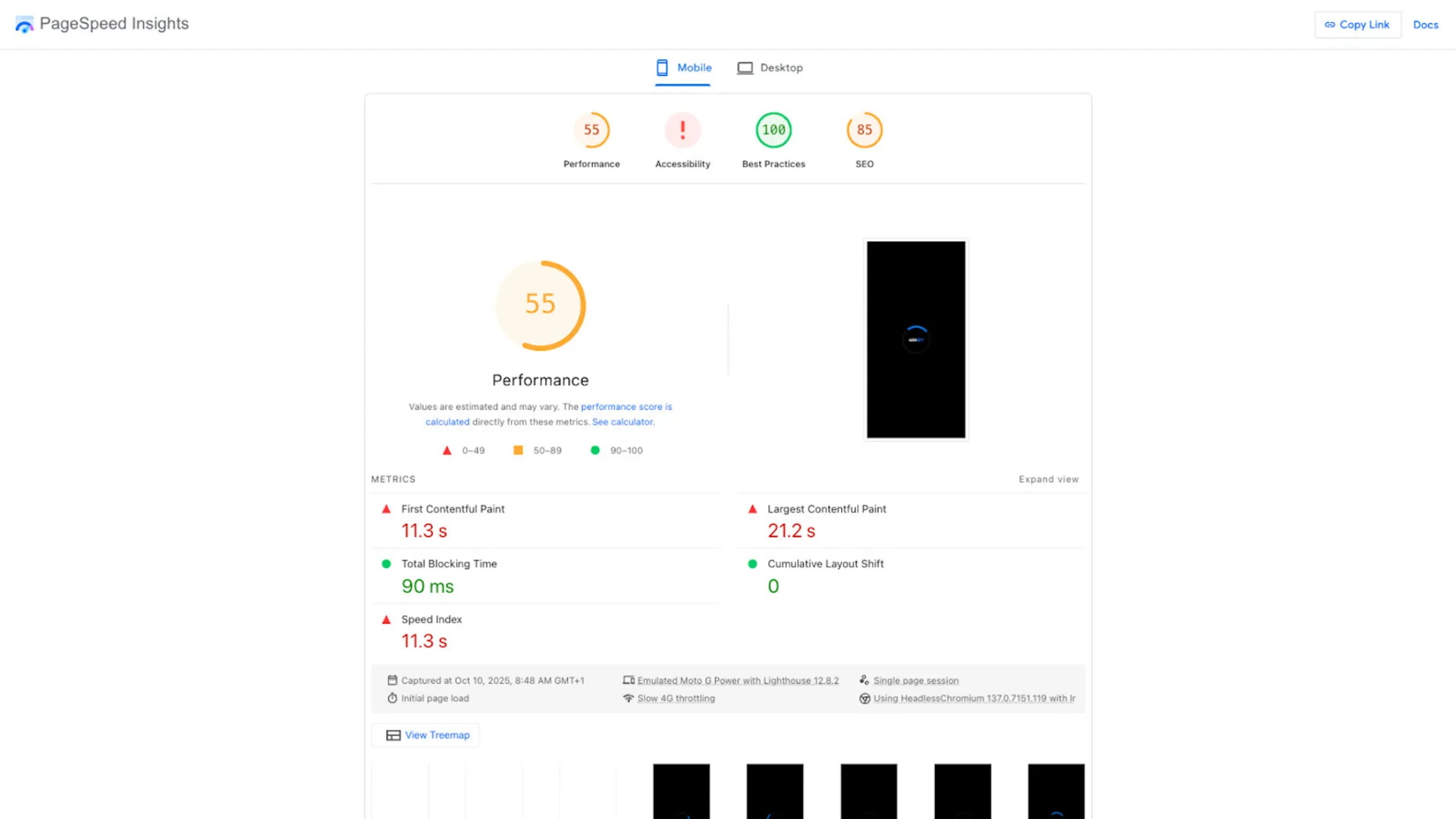The image size is (1456, 819).
Task: Expand the First Contentful Paint metric
Action: (453, 509)
